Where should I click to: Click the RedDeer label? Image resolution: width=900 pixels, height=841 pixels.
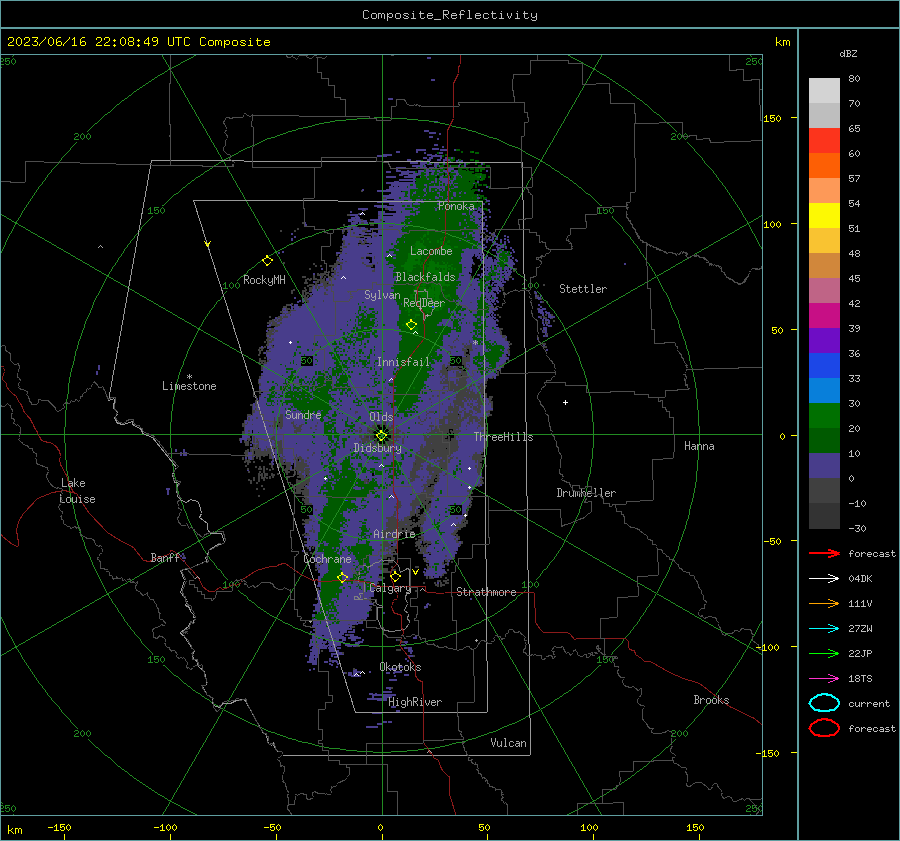424,303
